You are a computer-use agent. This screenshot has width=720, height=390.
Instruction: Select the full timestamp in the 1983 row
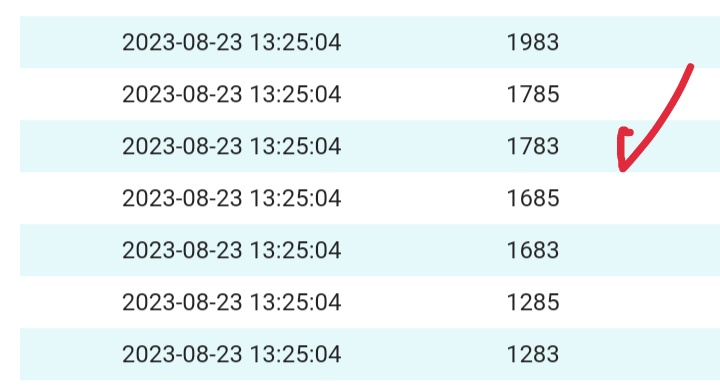click(x=231, y=42)
